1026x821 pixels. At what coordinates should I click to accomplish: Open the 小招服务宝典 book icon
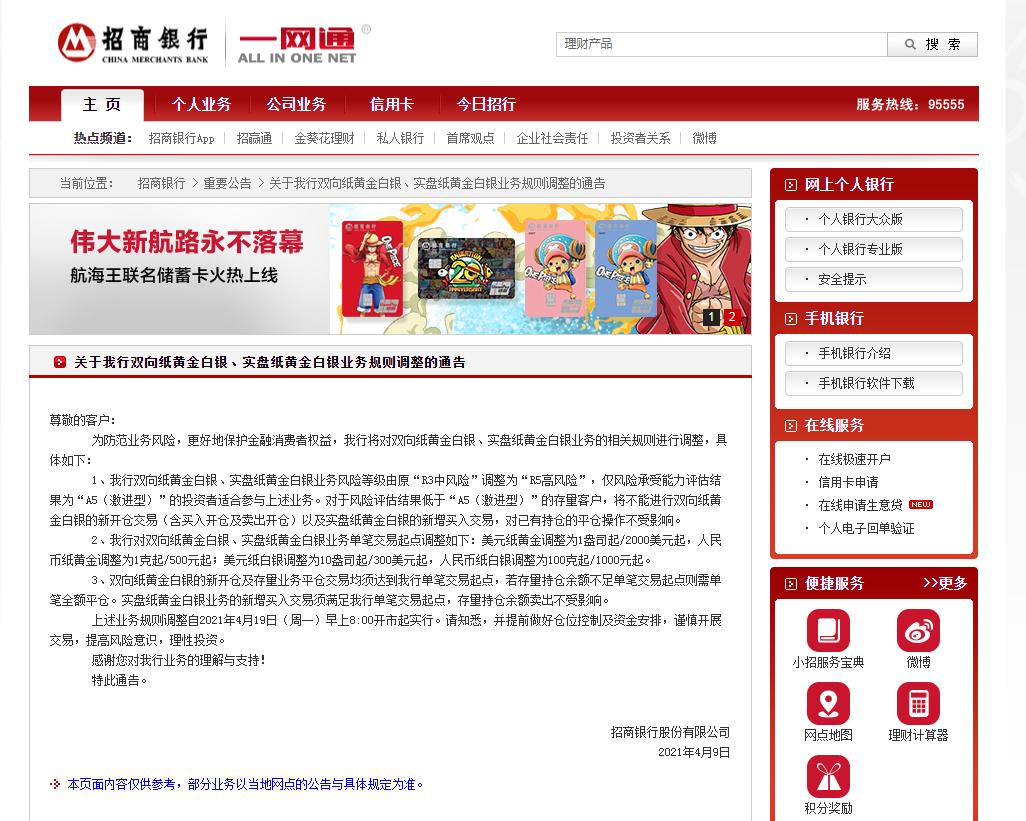click(828, 631)
